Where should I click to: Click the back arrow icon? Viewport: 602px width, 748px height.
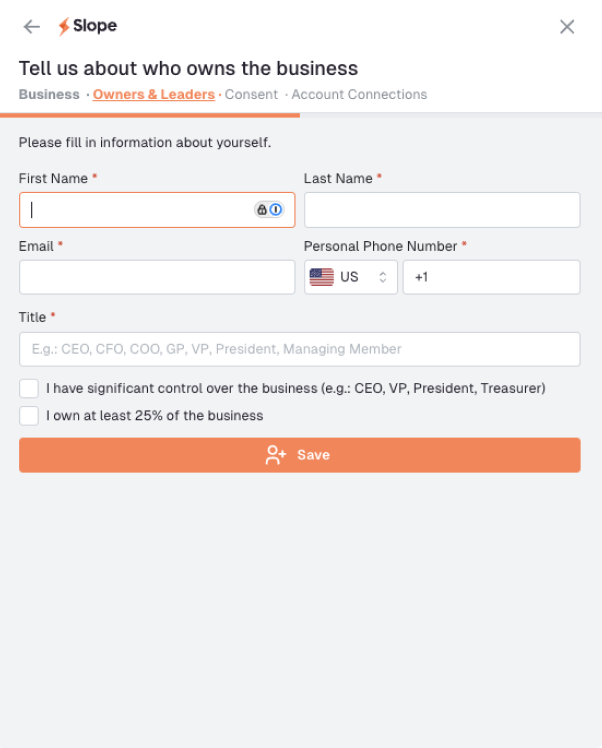point(32,27)
